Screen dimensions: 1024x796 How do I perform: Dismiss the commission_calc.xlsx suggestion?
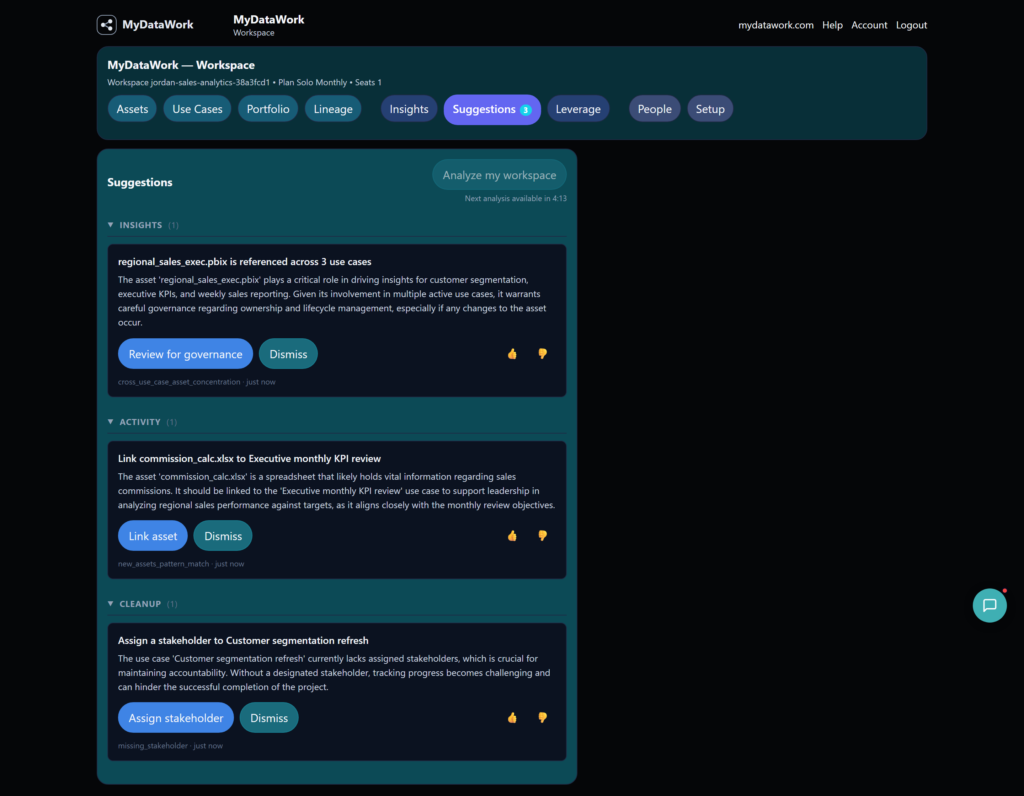coord(223,536)
